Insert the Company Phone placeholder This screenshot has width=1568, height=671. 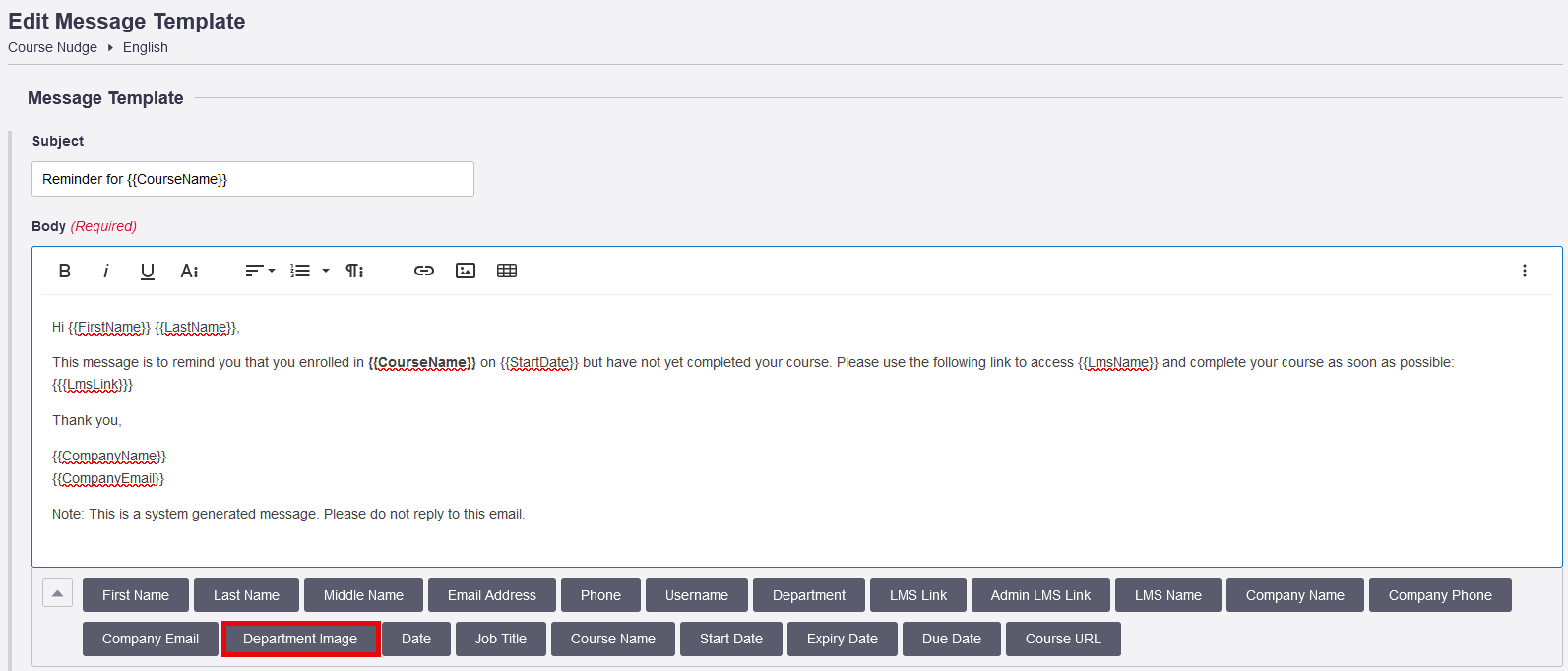[x=1440, y=595]
